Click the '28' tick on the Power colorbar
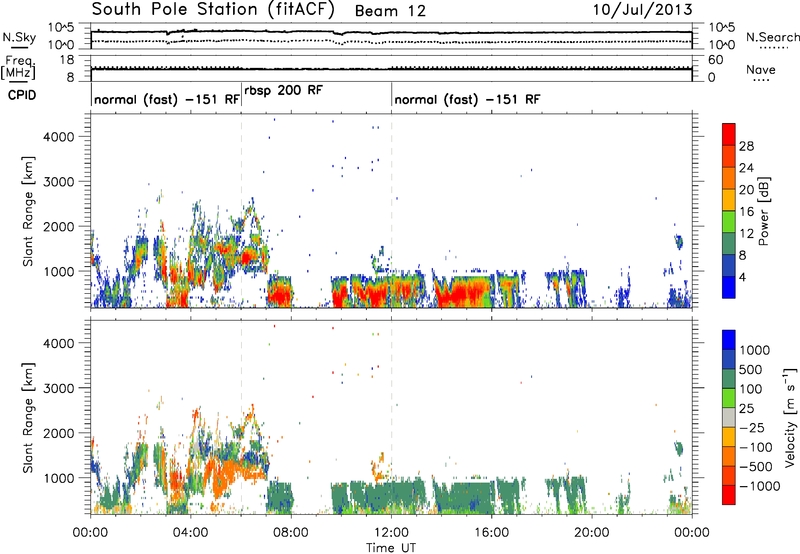Viewport: 800px width, 554px height. (x=746, y=146)
